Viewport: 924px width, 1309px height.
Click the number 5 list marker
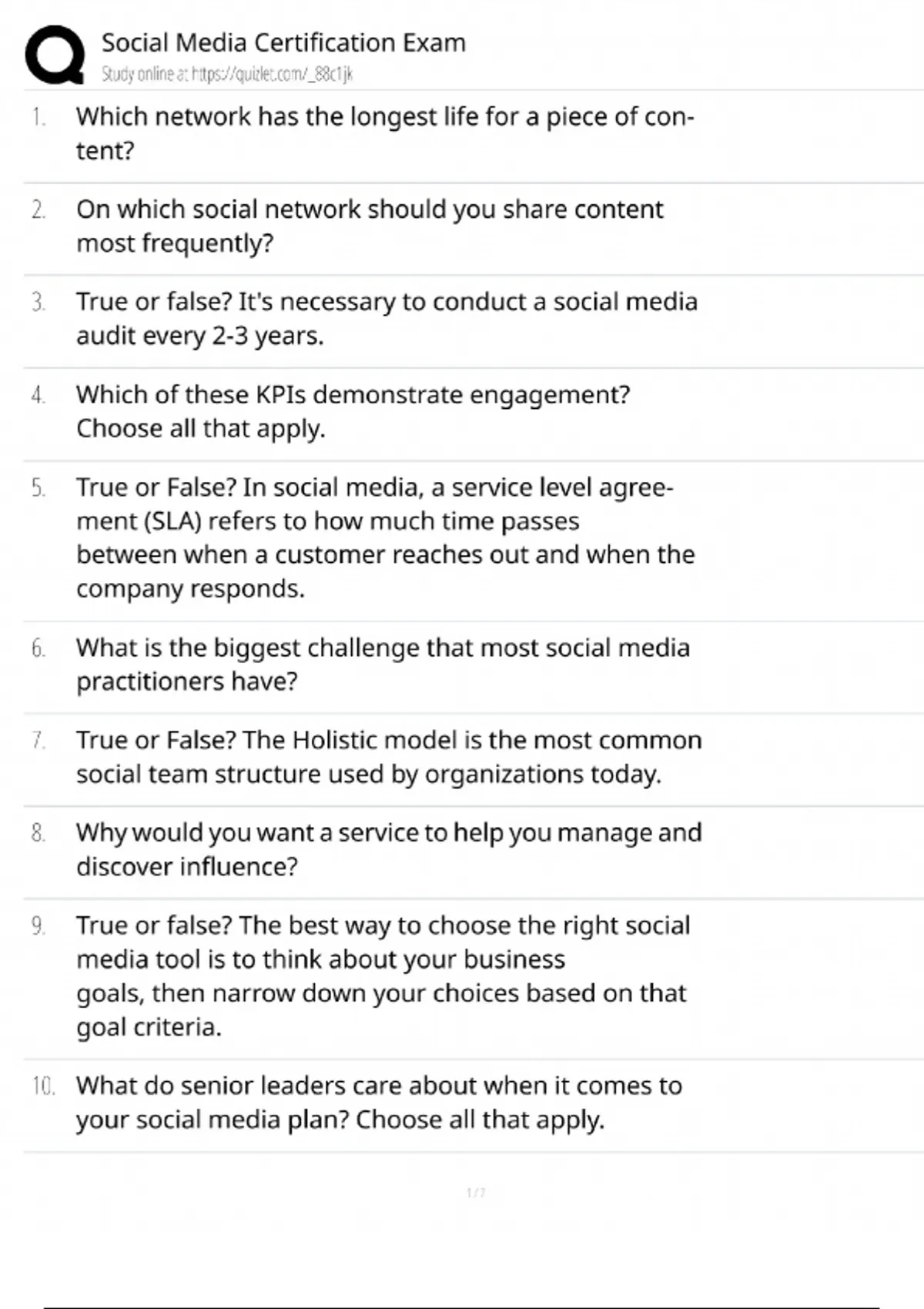38,488
